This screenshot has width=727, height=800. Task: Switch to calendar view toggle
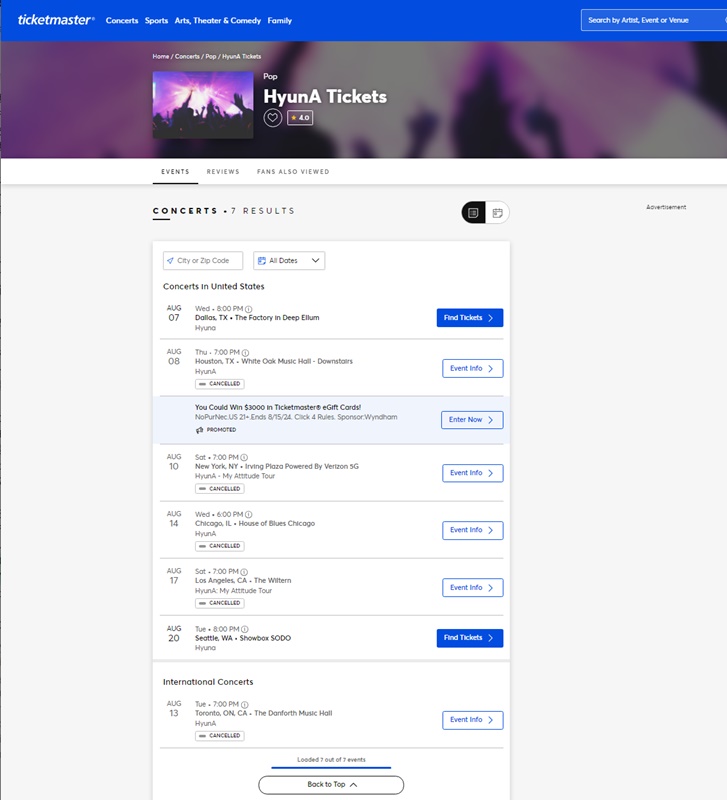point(497,212)
